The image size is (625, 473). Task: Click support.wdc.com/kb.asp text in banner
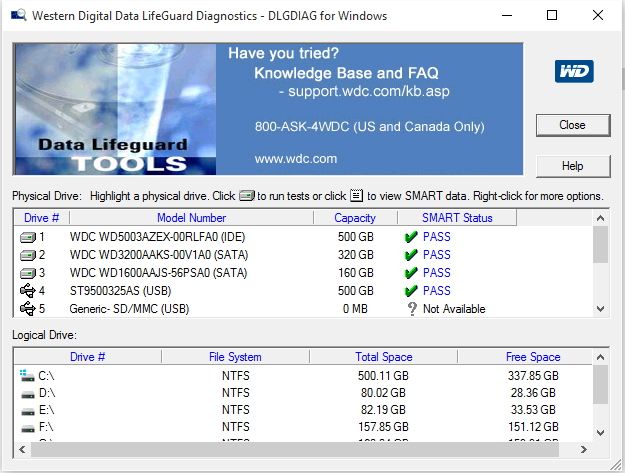pos(369,91)
